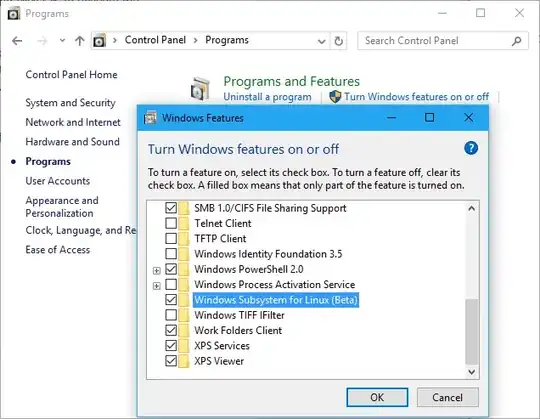Select Windows Subsystem for Linux (Beta) label
The image size is (540, 419).
pos(276,300)
